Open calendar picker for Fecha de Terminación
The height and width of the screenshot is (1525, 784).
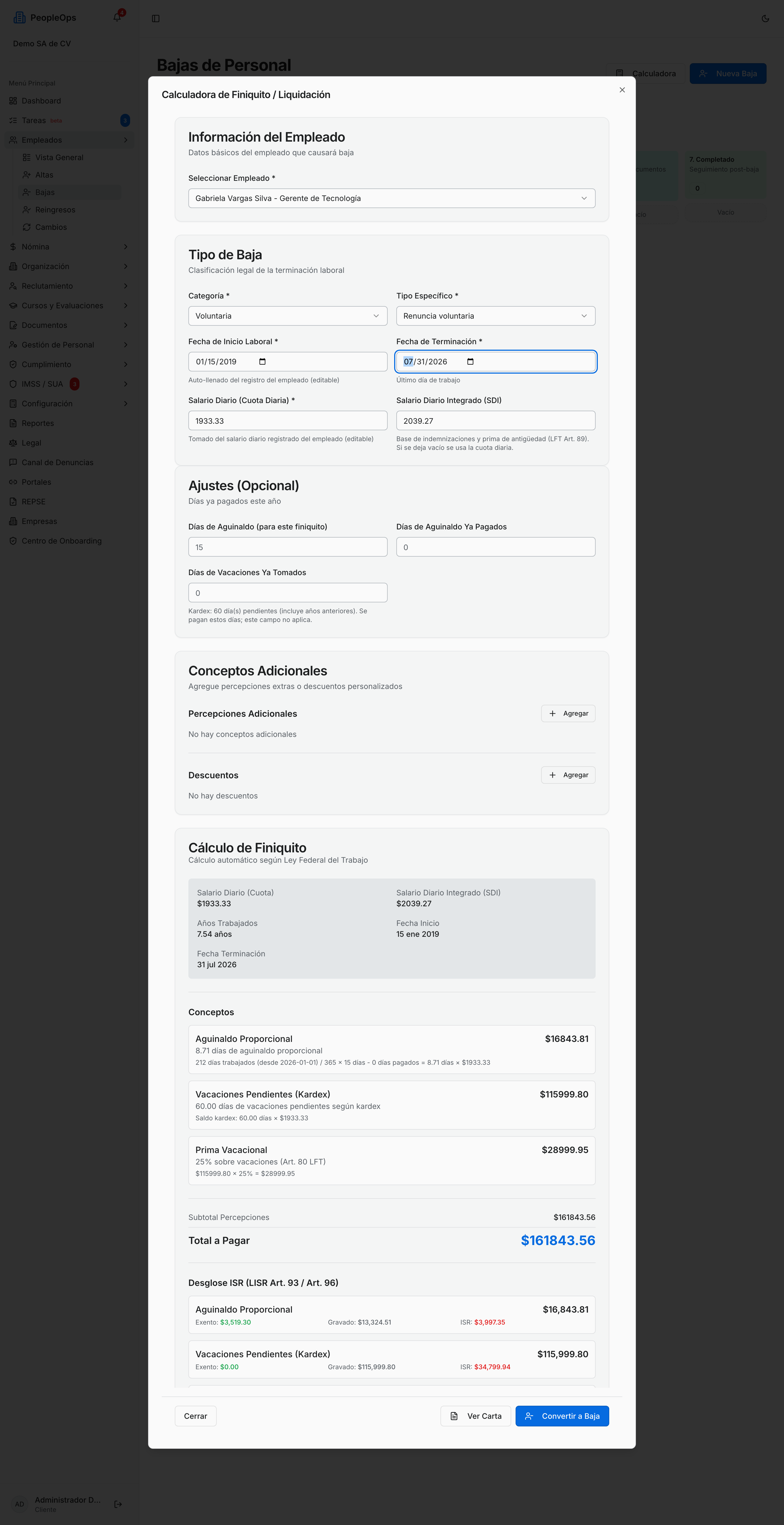(470, 362)
